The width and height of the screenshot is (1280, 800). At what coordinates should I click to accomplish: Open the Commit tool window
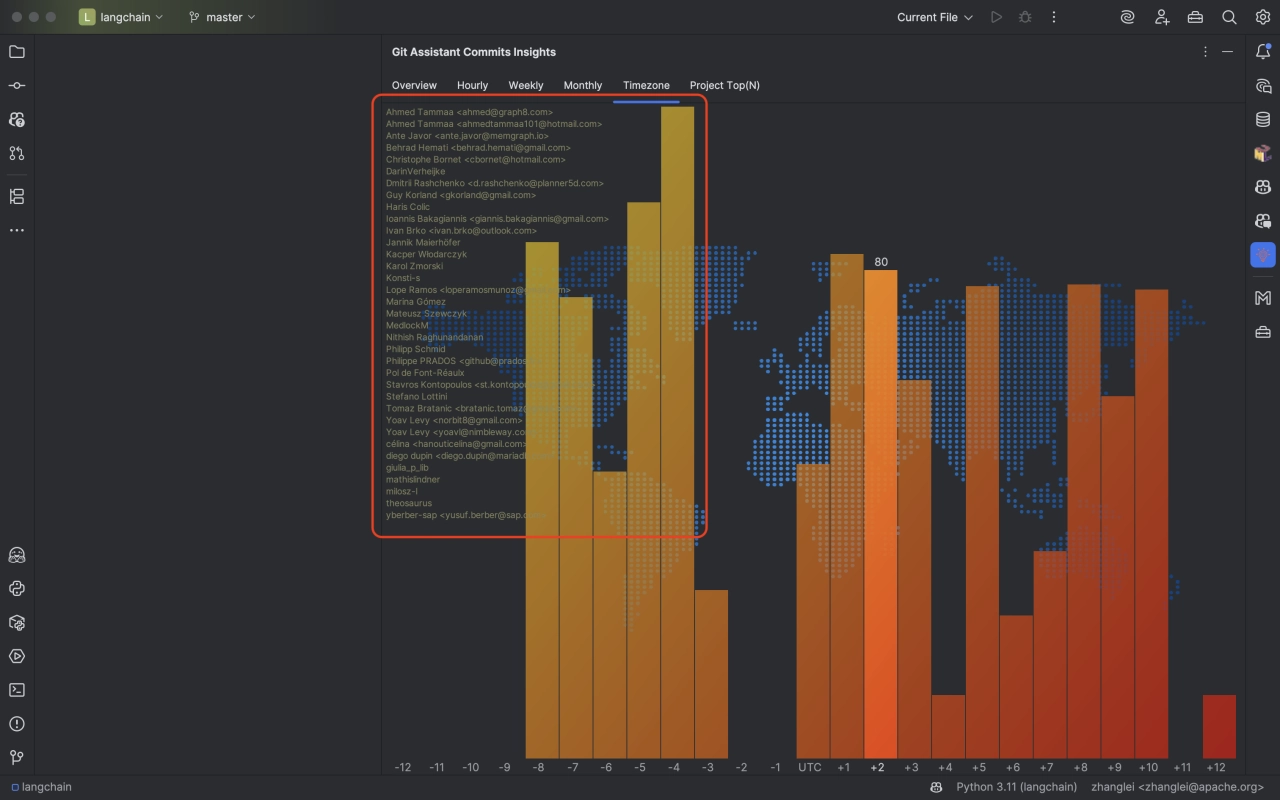16,86
